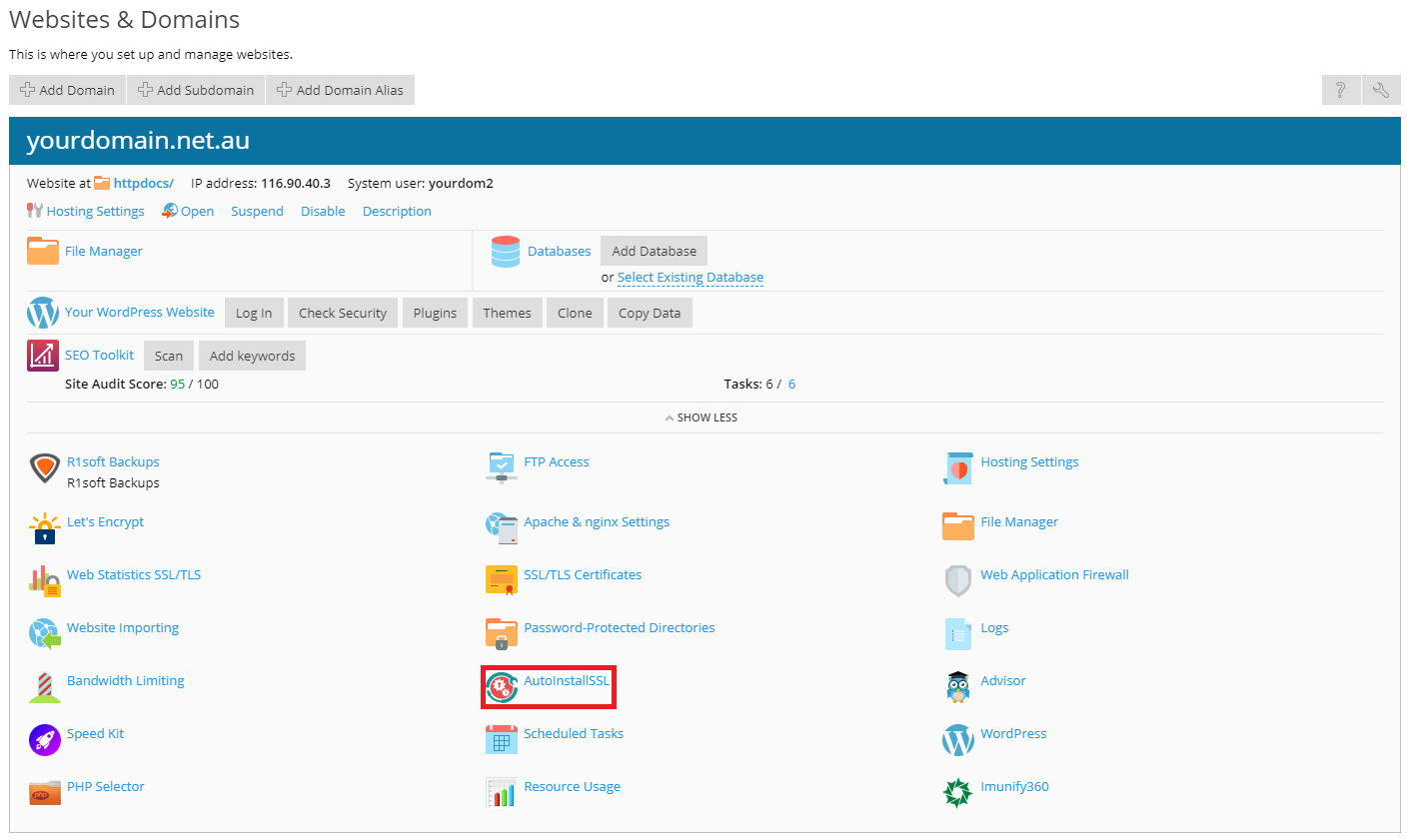Click the WordPress Check Security button

pos(342,313)
